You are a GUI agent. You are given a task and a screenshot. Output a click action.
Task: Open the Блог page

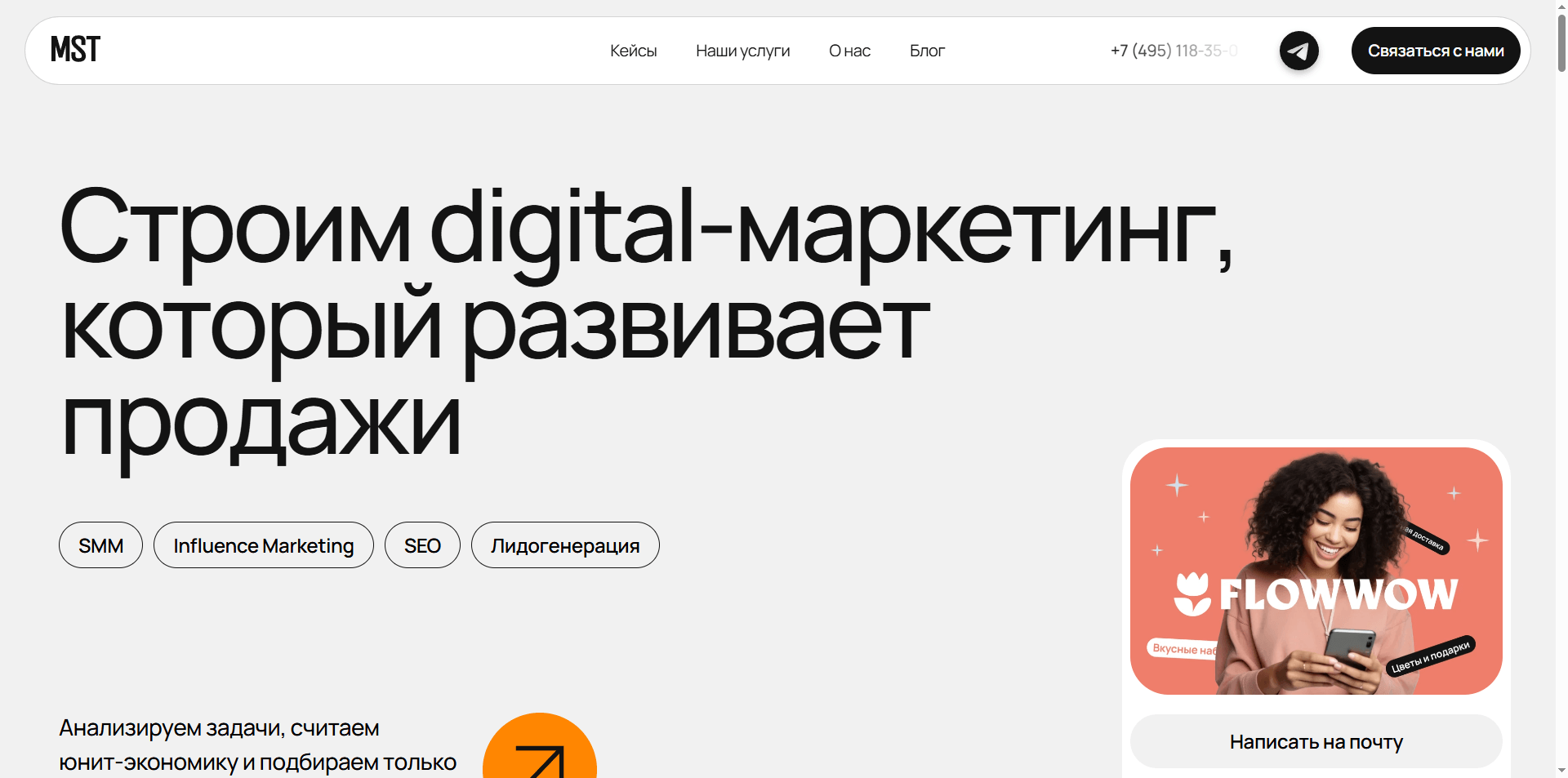coord(927,51)
